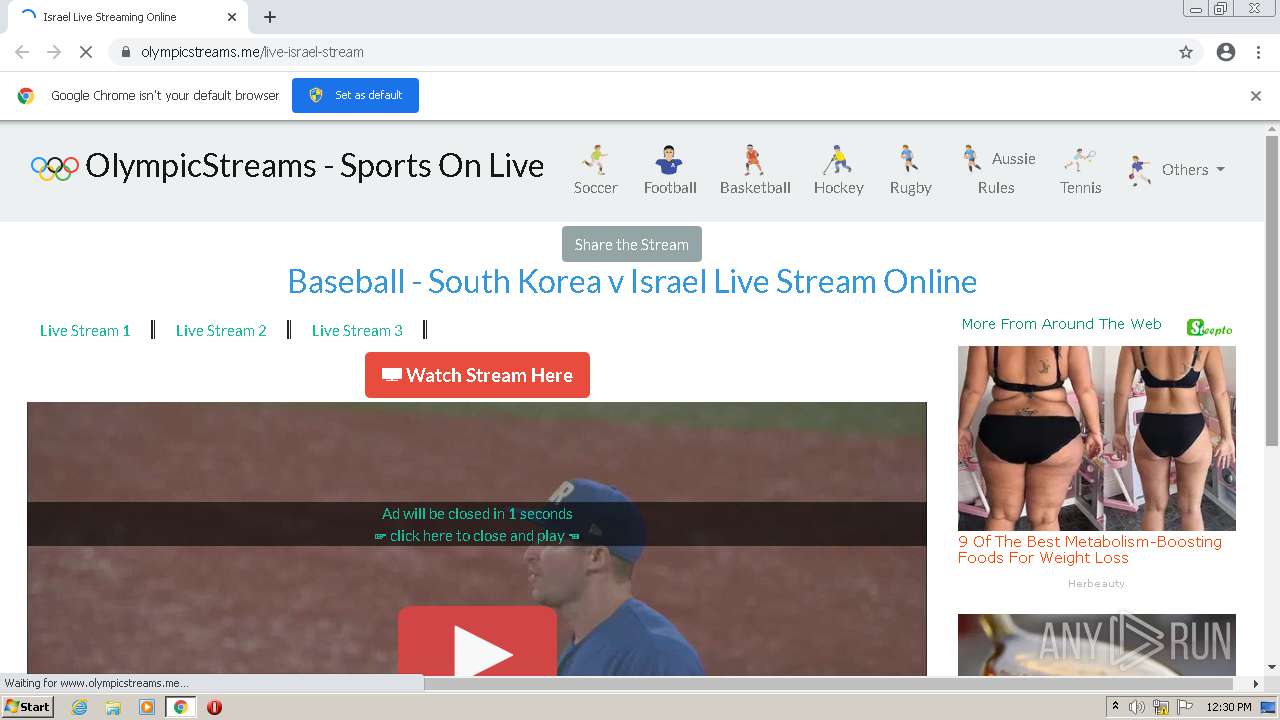This screenshot has width=1280, height=720.
Task: Open the Windows Start menu
Action: coord(28,706)
